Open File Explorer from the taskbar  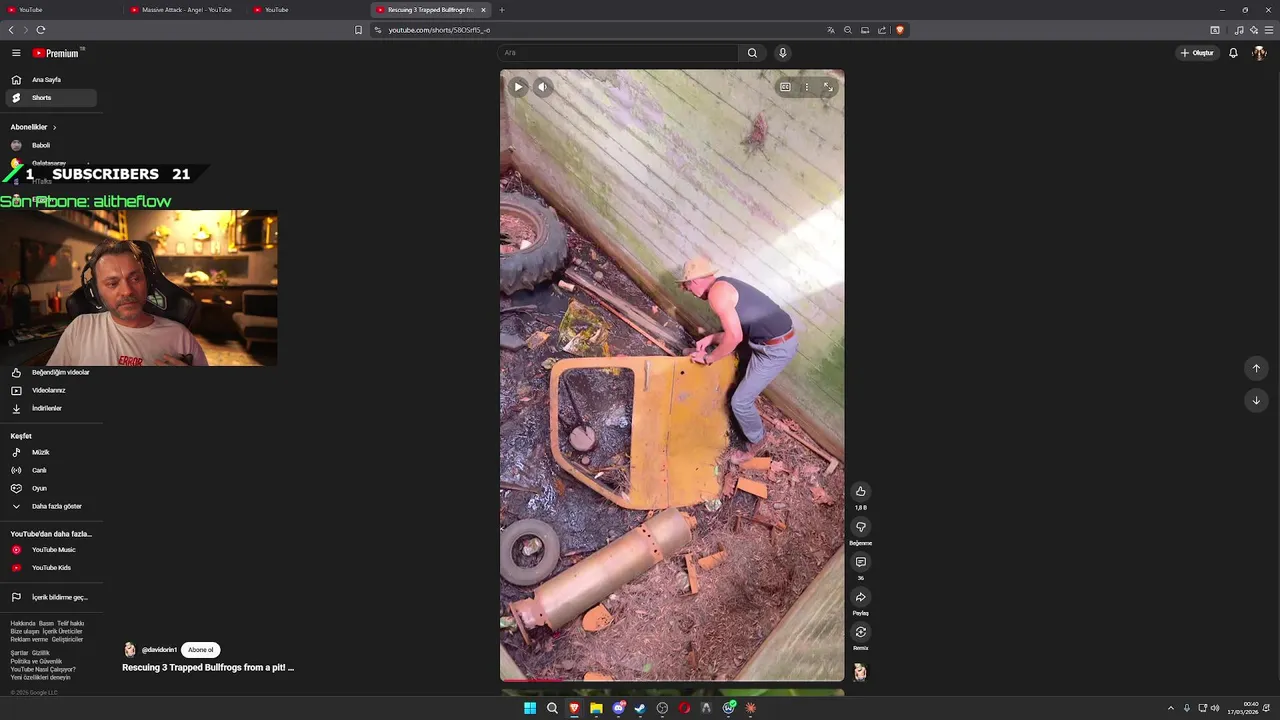596,708
